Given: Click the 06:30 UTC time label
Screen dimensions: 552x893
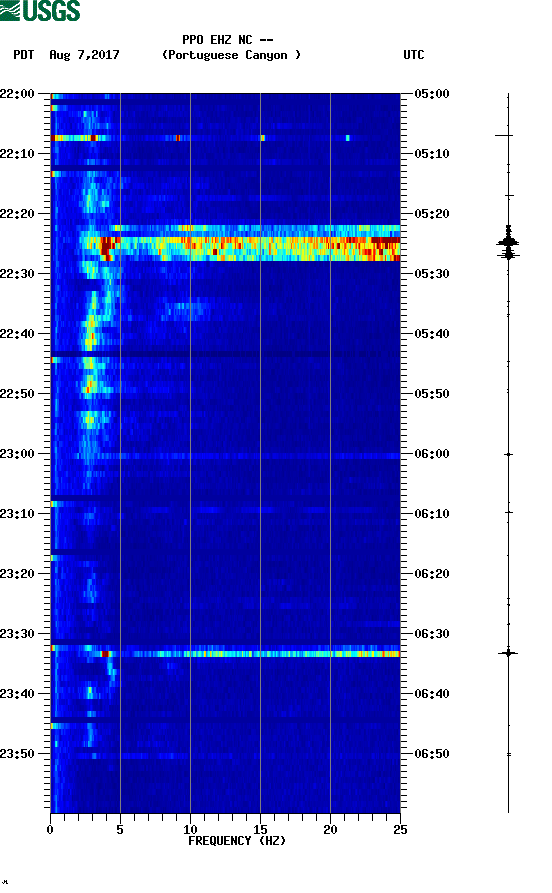Looking at the screenshot, I should point(432,634).
